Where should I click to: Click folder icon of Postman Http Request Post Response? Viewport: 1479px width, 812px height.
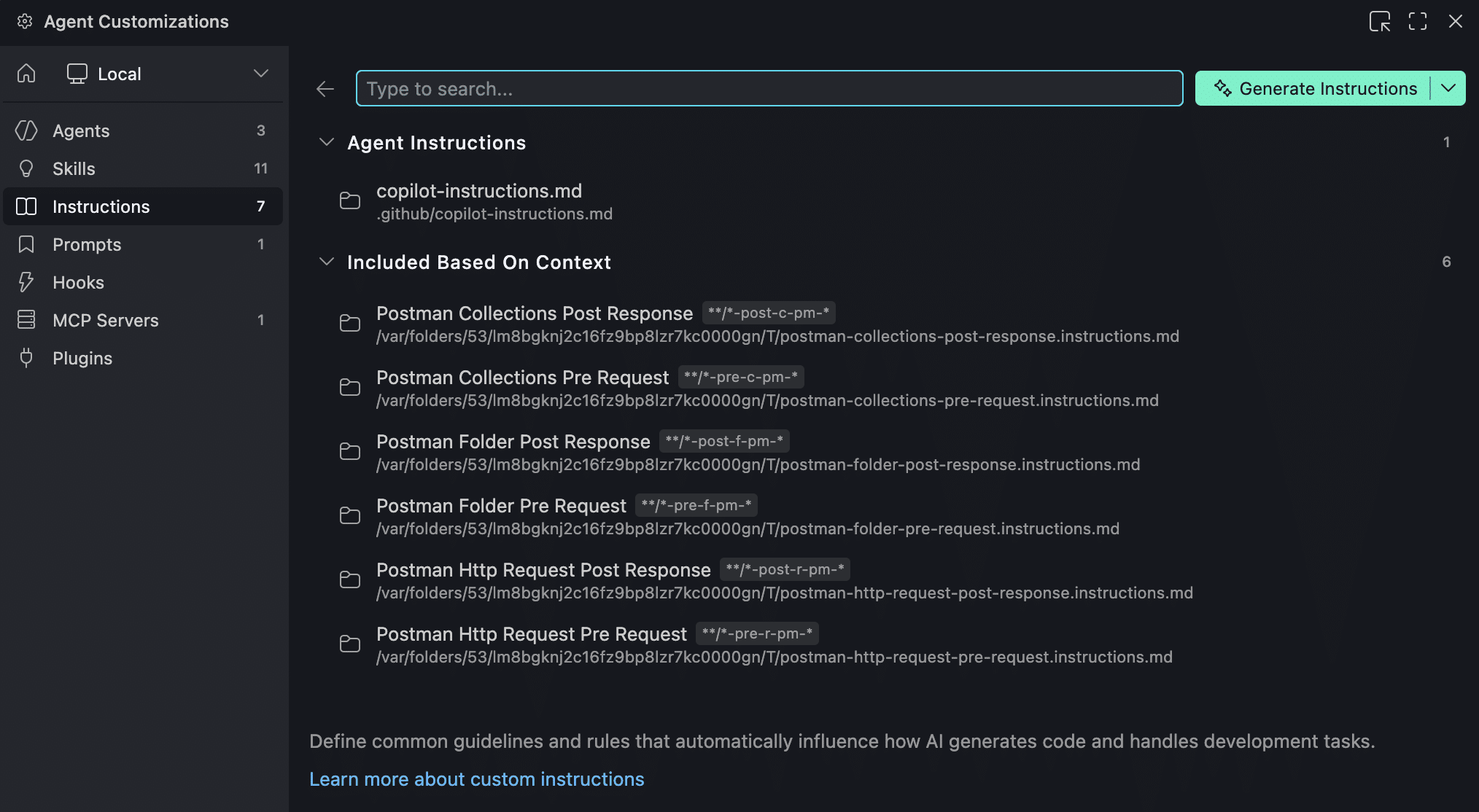350,579
